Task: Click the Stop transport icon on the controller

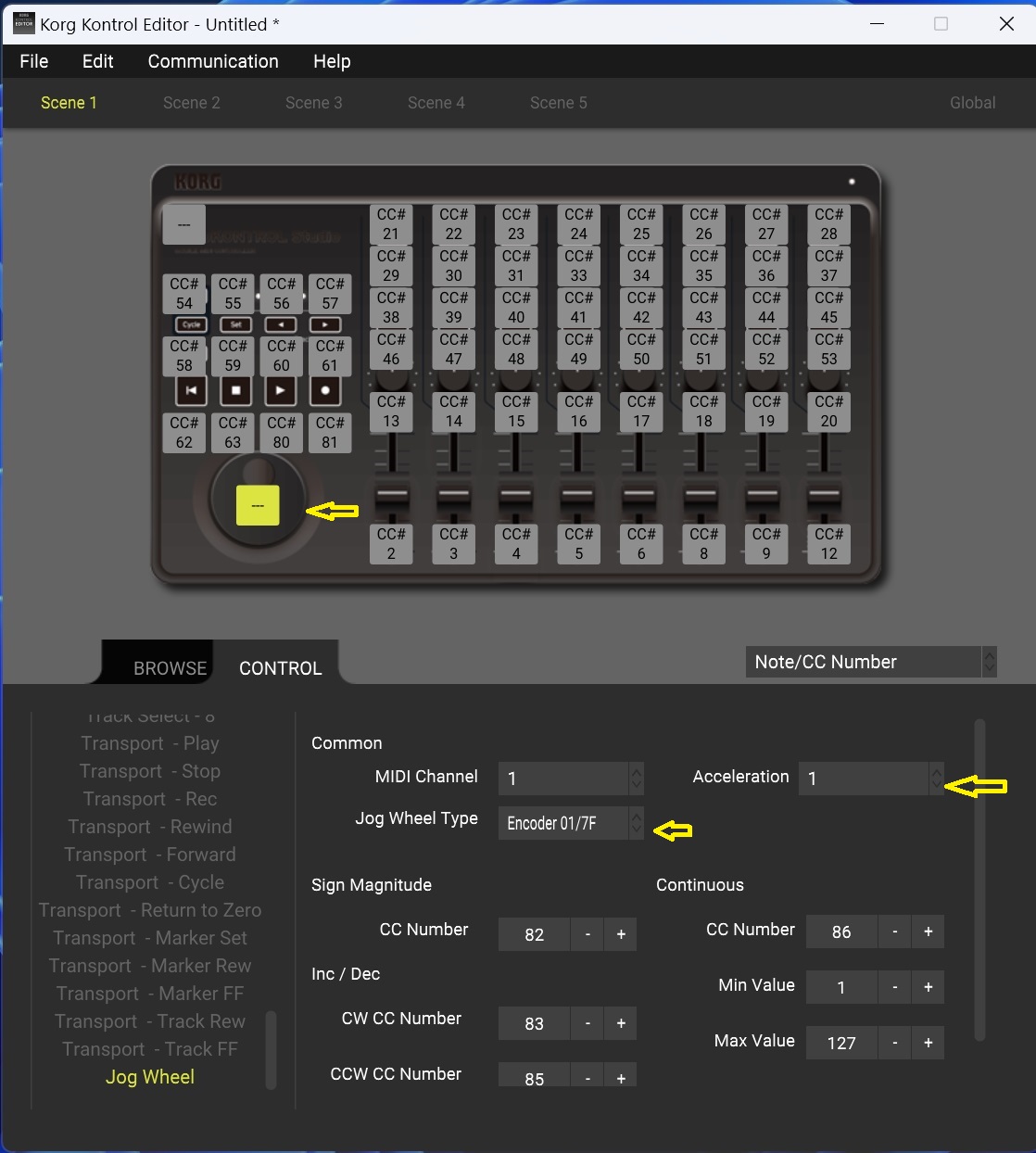Action: (x=235, y=391)
